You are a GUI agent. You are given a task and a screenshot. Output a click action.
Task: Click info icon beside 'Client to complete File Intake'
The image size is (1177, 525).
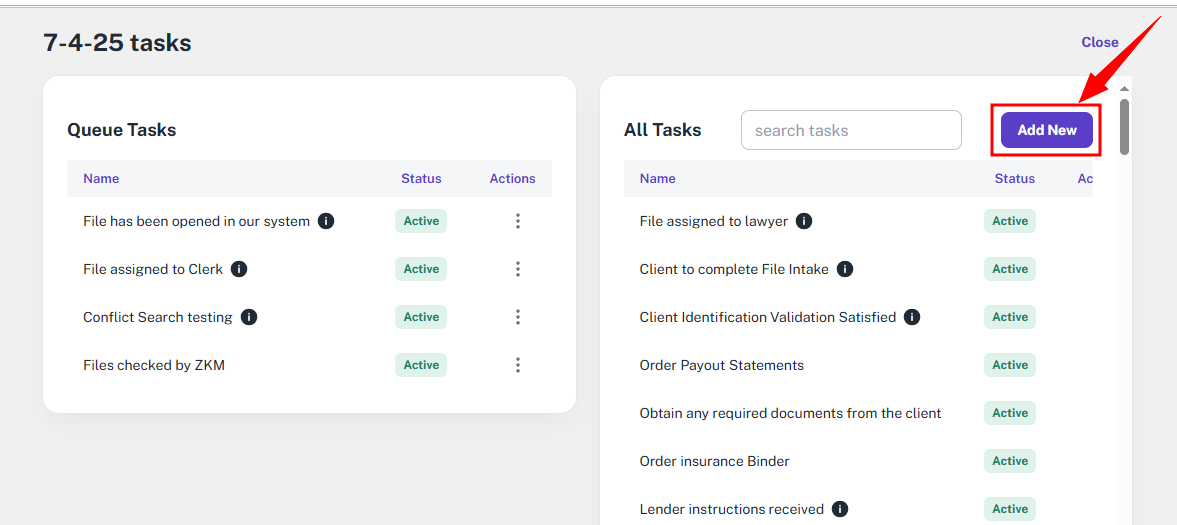tap(845, 269)
